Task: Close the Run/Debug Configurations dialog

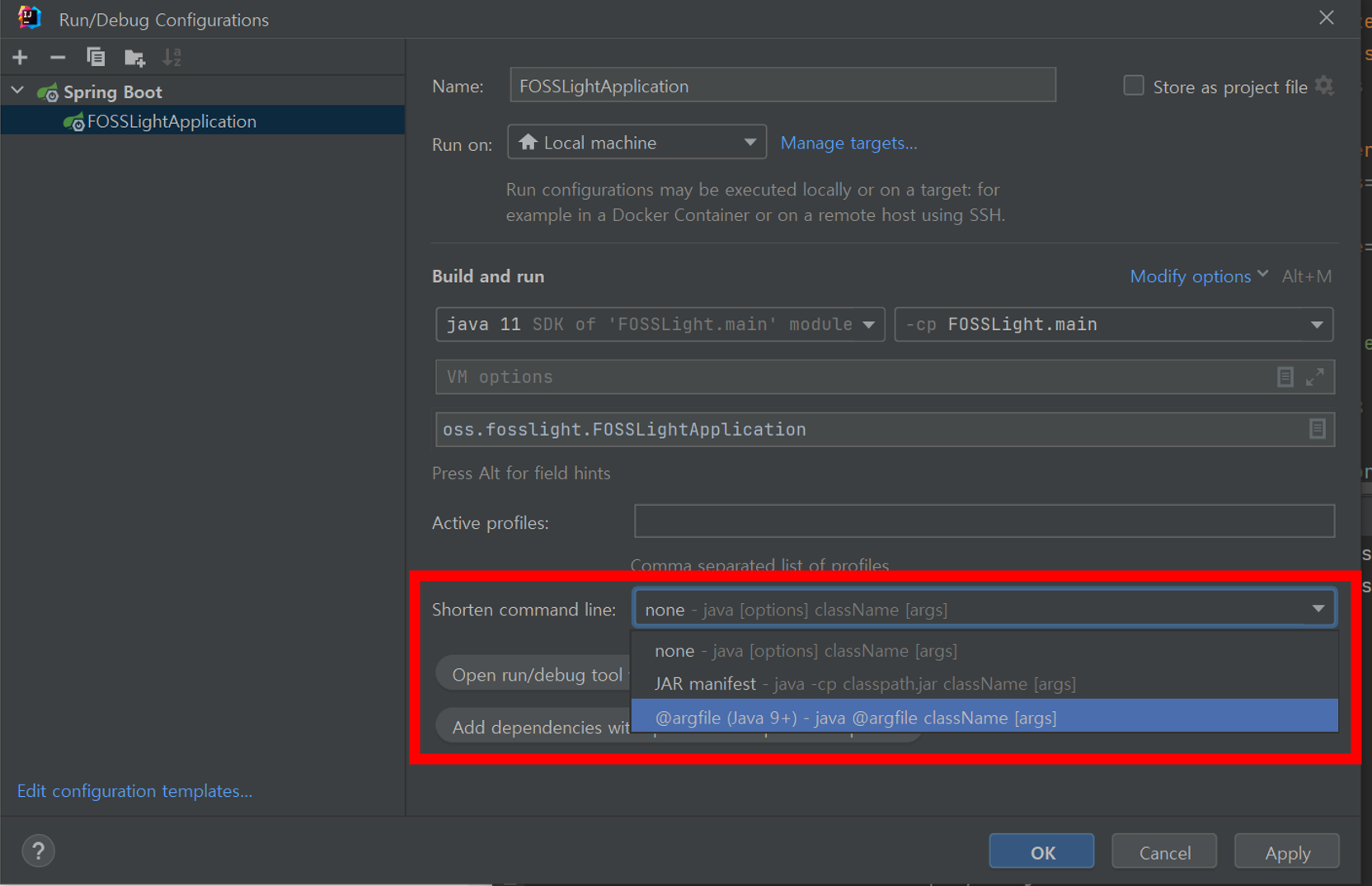Action: [1326, 17]
